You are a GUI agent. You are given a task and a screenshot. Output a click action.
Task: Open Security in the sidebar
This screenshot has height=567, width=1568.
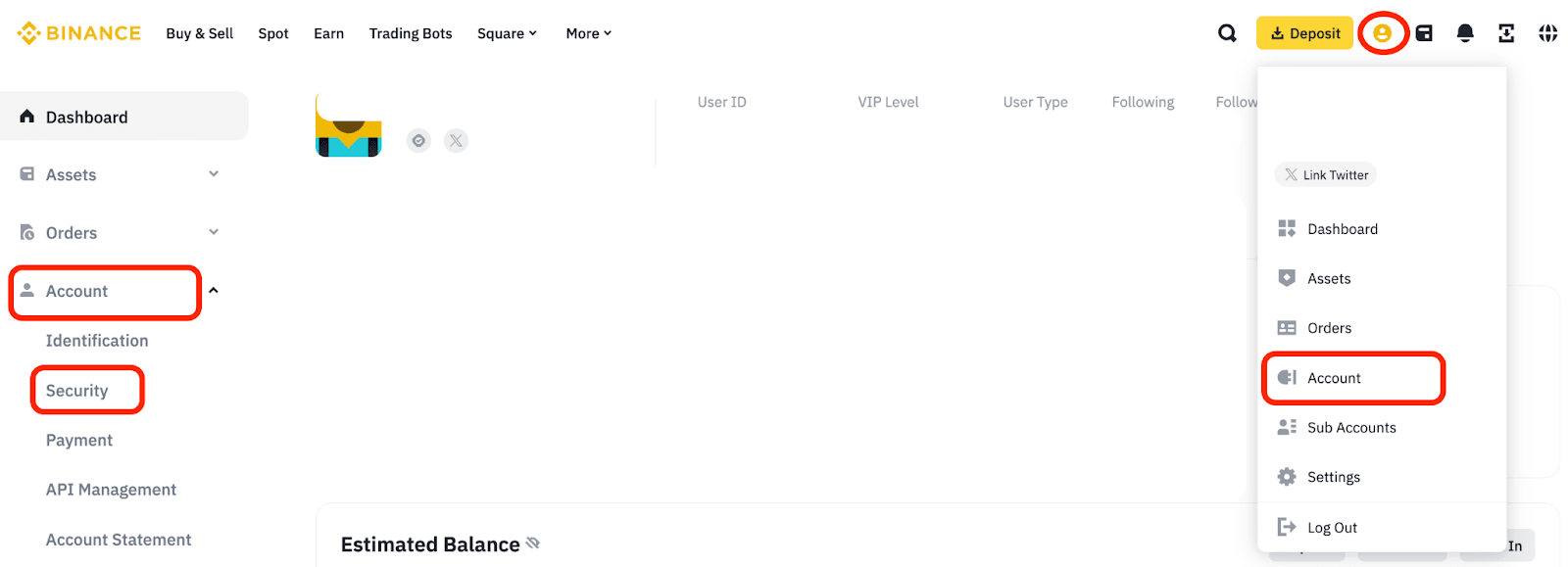[x=77, y=391]
